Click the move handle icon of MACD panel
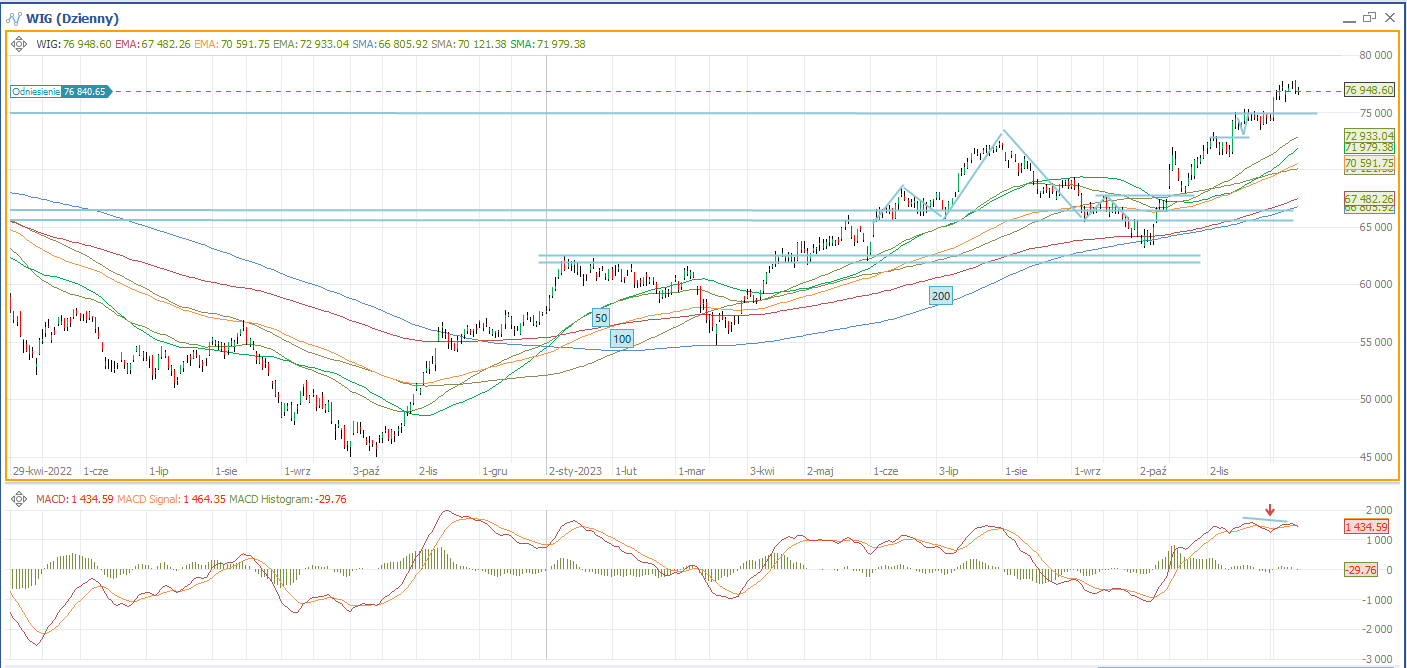 (x=19, y=498)
